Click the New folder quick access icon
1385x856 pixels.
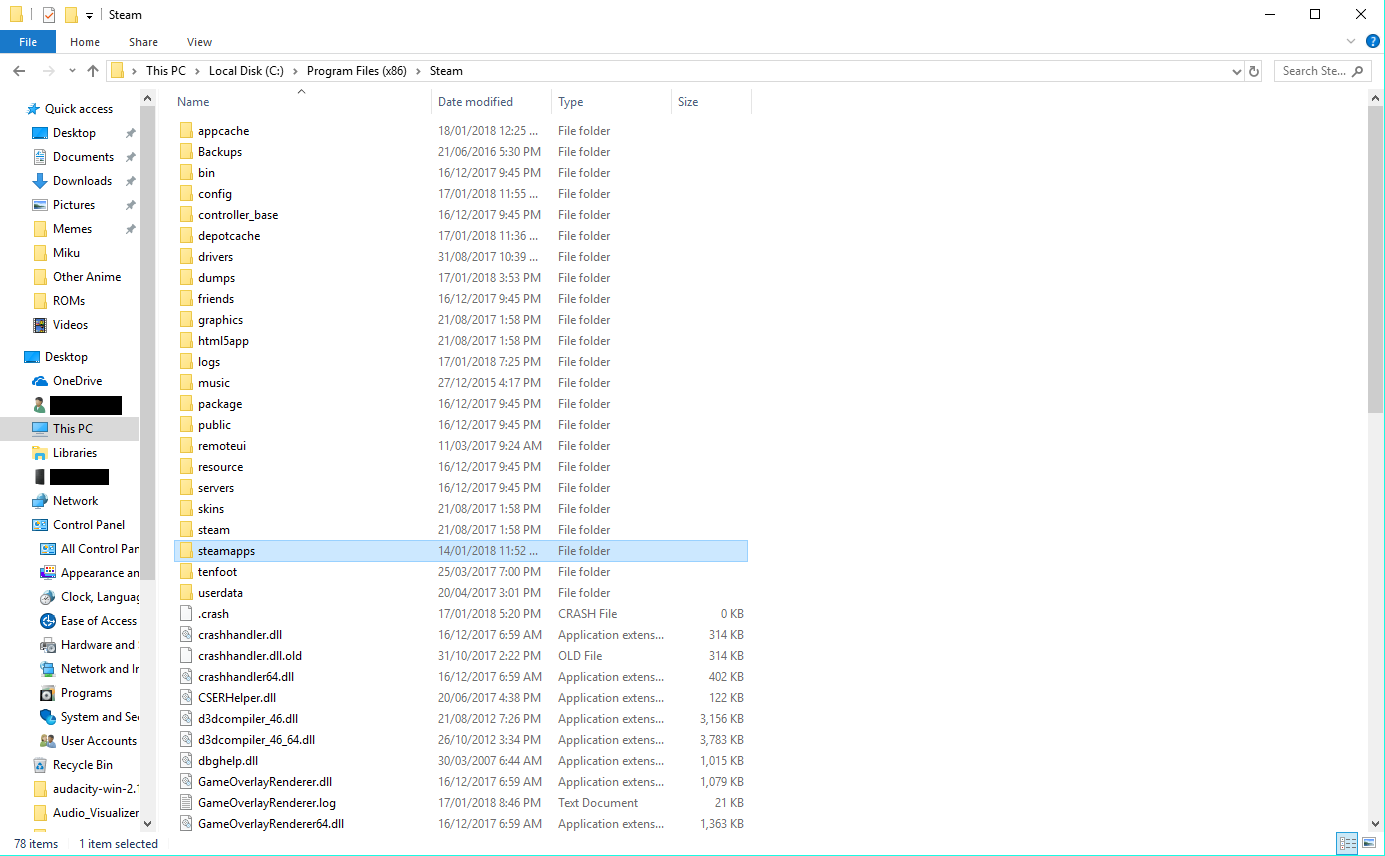click(71, 15)
